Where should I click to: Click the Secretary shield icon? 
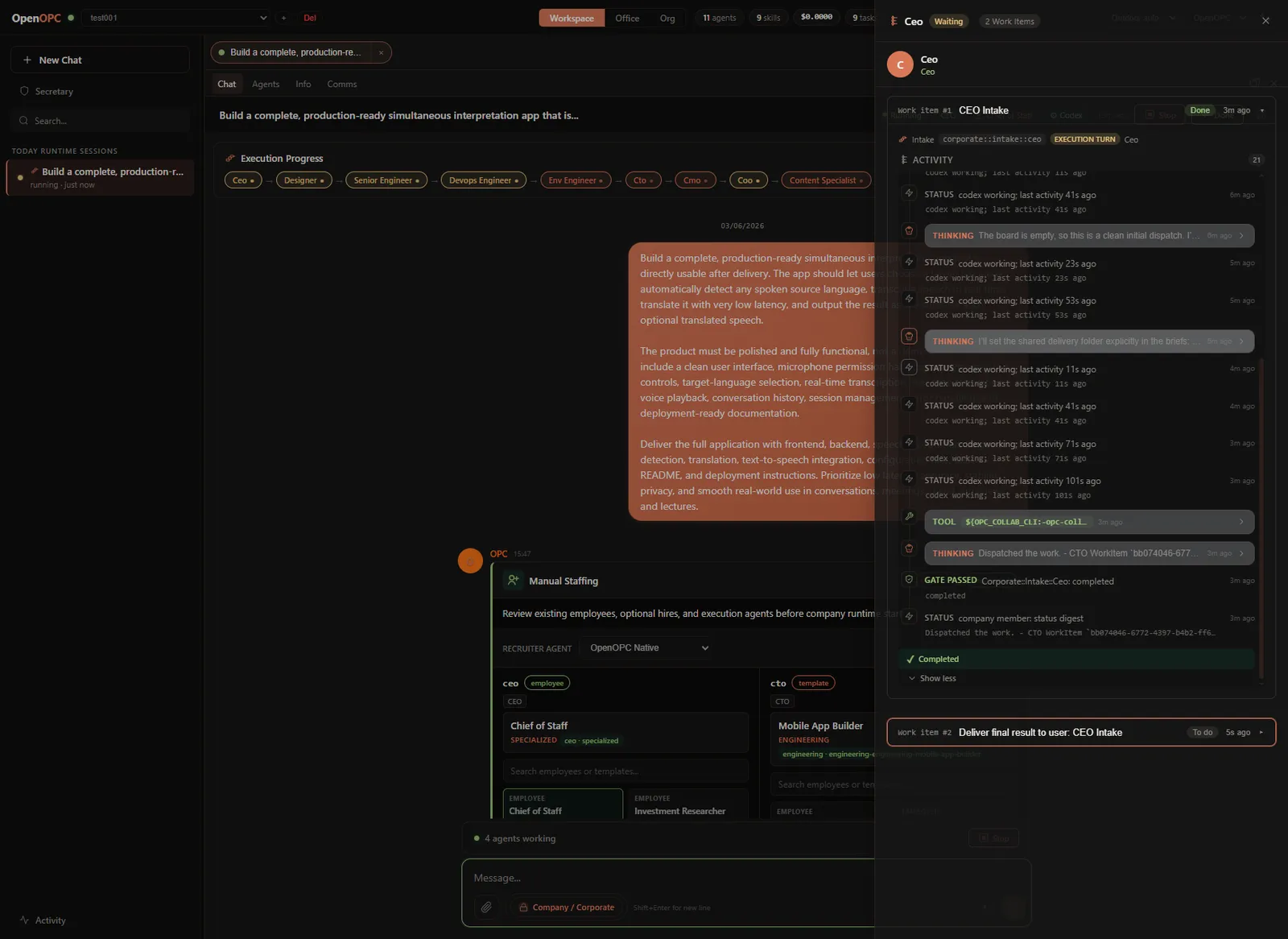tap(24, 91)
